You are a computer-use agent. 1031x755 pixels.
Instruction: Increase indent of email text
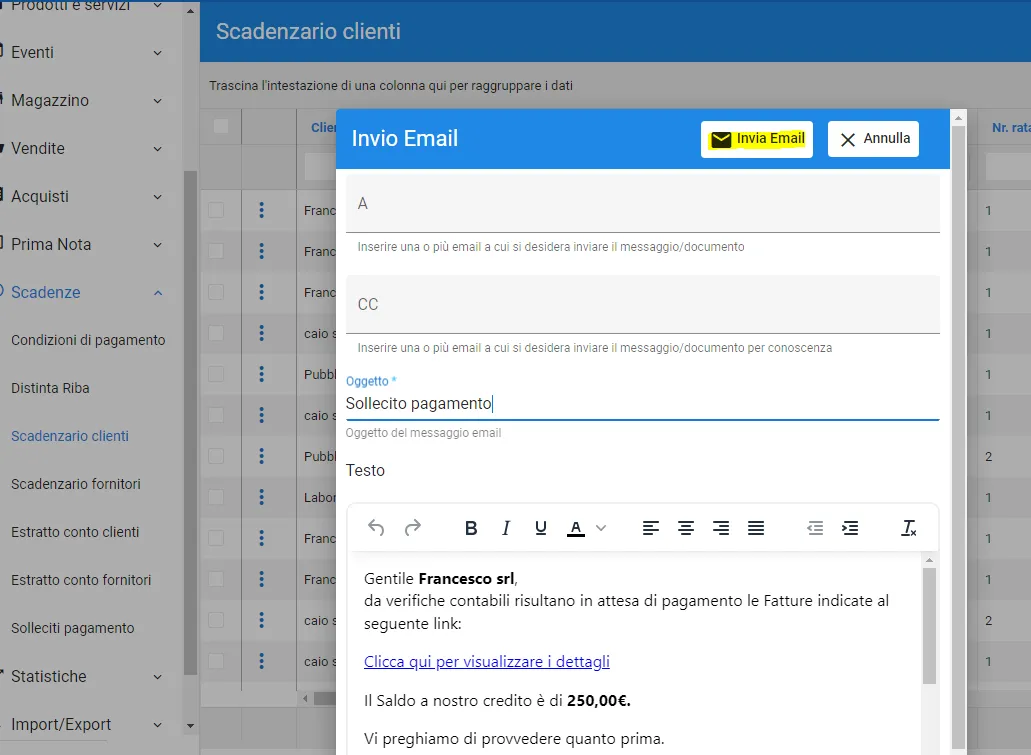(x=850, y=528)
